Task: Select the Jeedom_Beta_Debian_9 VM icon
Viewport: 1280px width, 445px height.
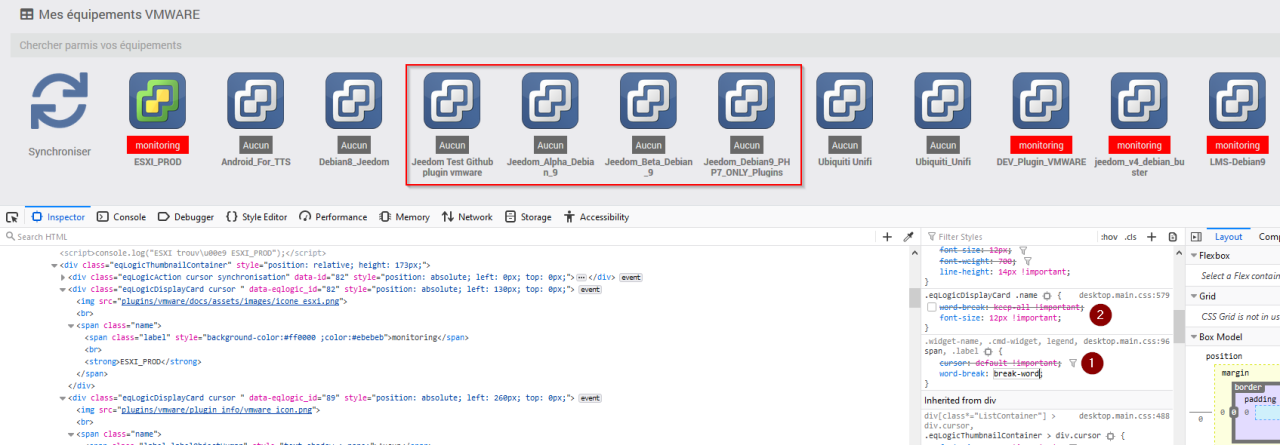Action: pos(648,101)
